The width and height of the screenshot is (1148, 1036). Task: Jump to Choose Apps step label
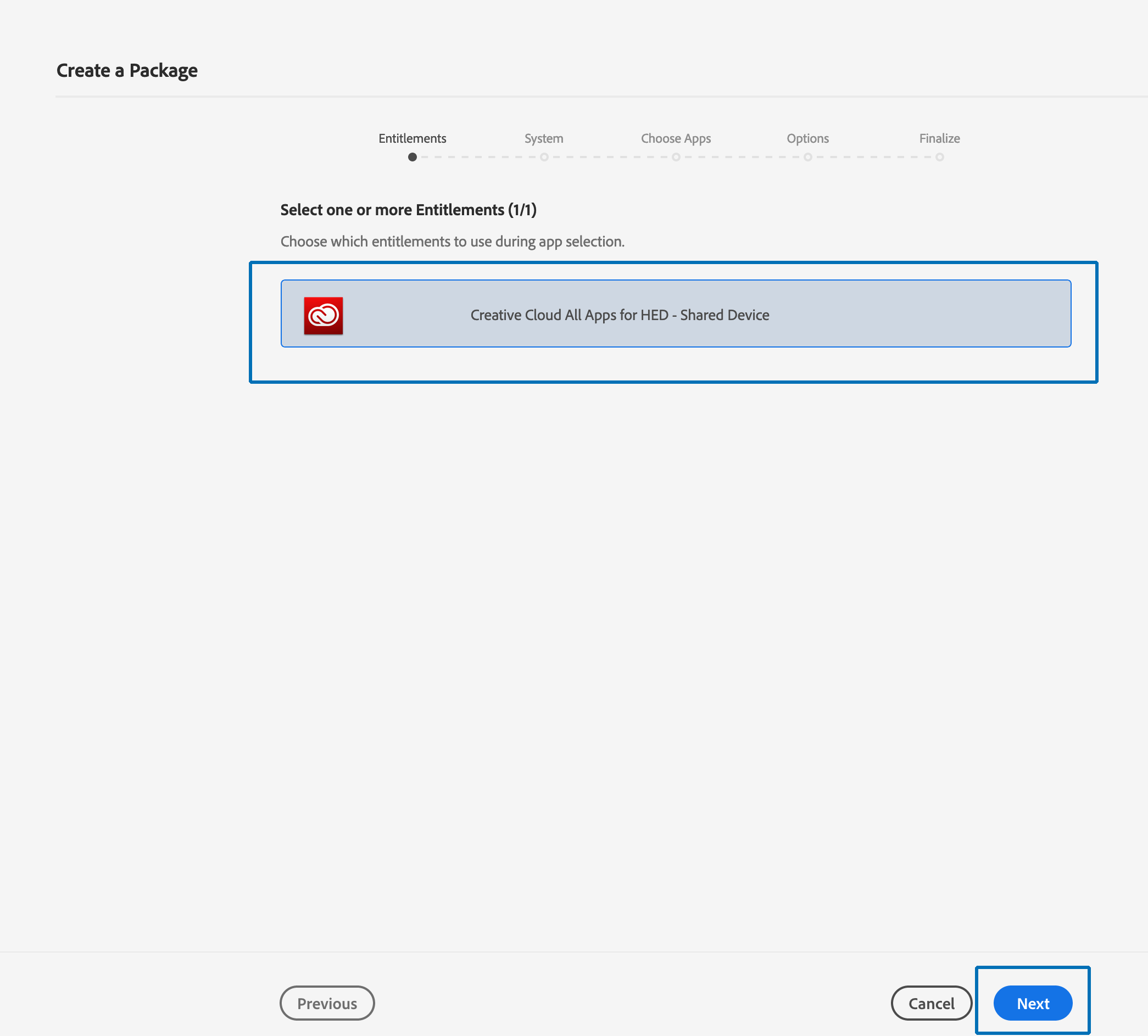[676, 138]
